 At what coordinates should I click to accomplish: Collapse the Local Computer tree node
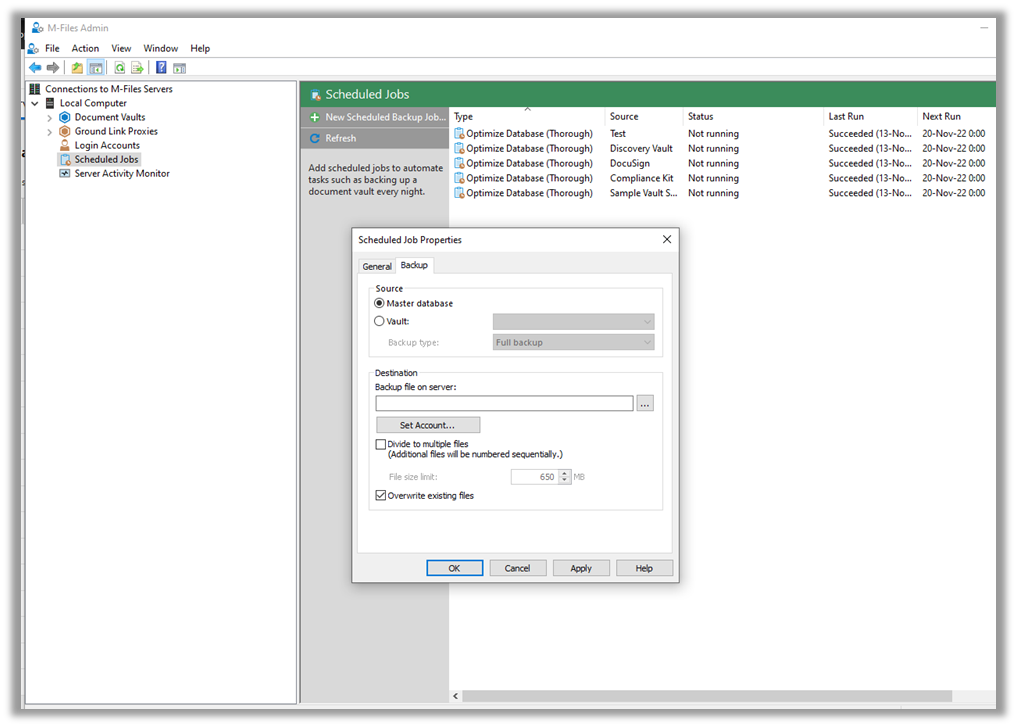click(35, 103)
